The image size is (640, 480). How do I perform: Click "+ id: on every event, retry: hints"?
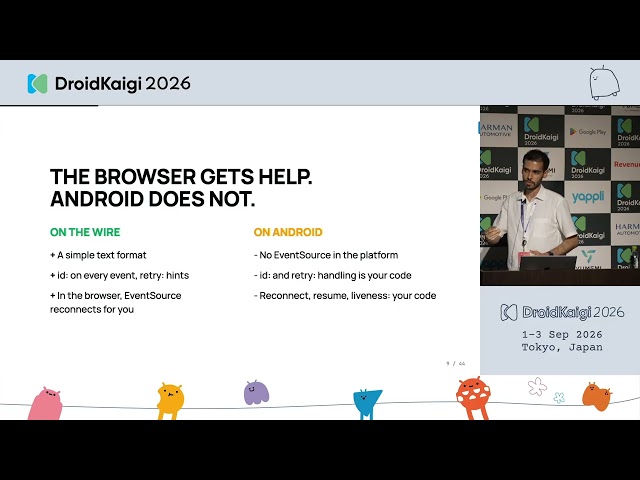tap(119, 276)
